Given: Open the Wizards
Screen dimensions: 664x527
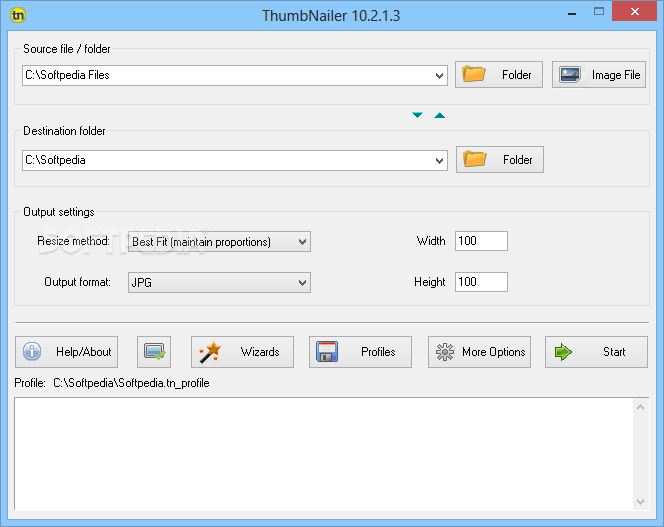Looking at the screenshot, I should click(242, 352).
